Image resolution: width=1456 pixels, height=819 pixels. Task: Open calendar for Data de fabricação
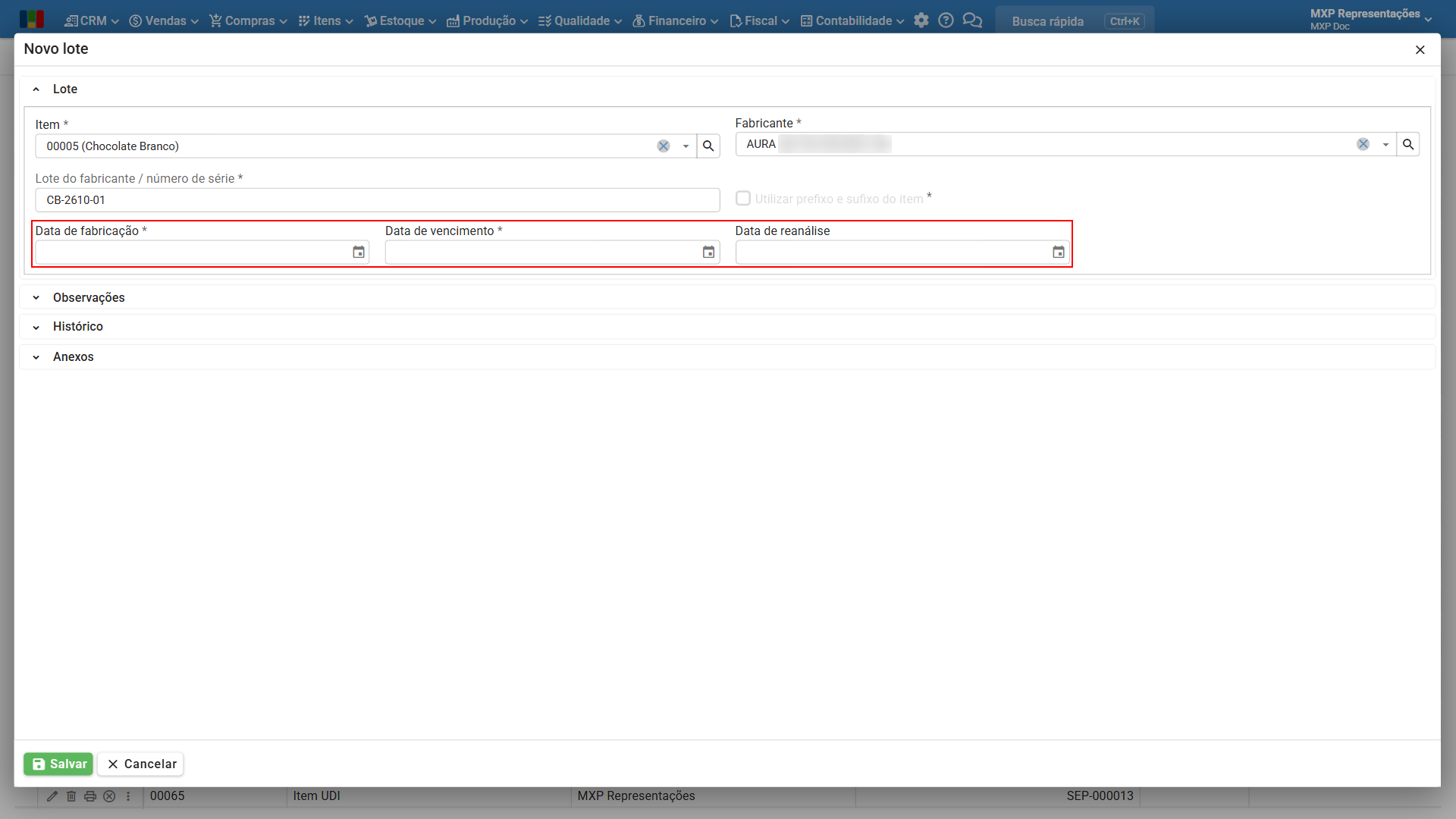point(359,253)
